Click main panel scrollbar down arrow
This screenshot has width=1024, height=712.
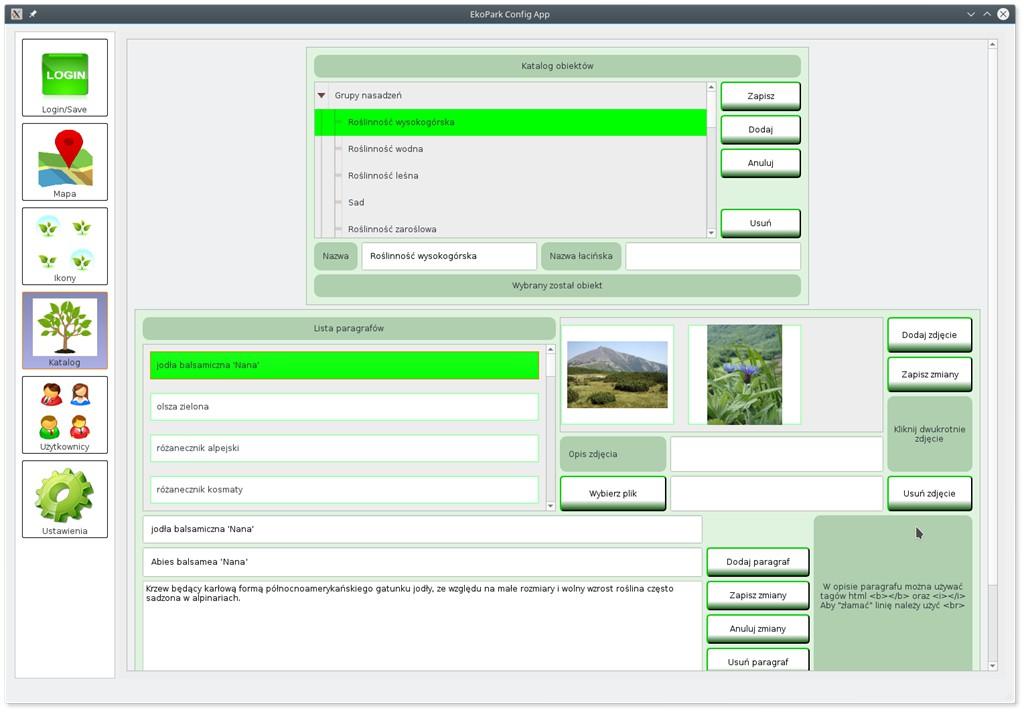tap(992, 666)
